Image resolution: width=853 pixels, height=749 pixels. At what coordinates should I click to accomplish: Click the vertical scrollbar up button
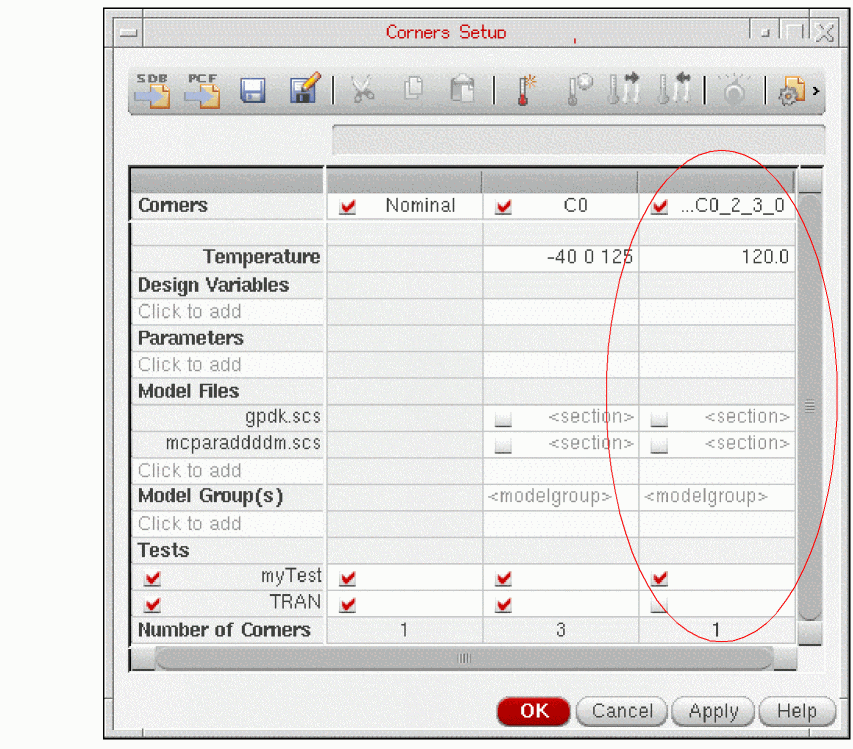point(809,179)
